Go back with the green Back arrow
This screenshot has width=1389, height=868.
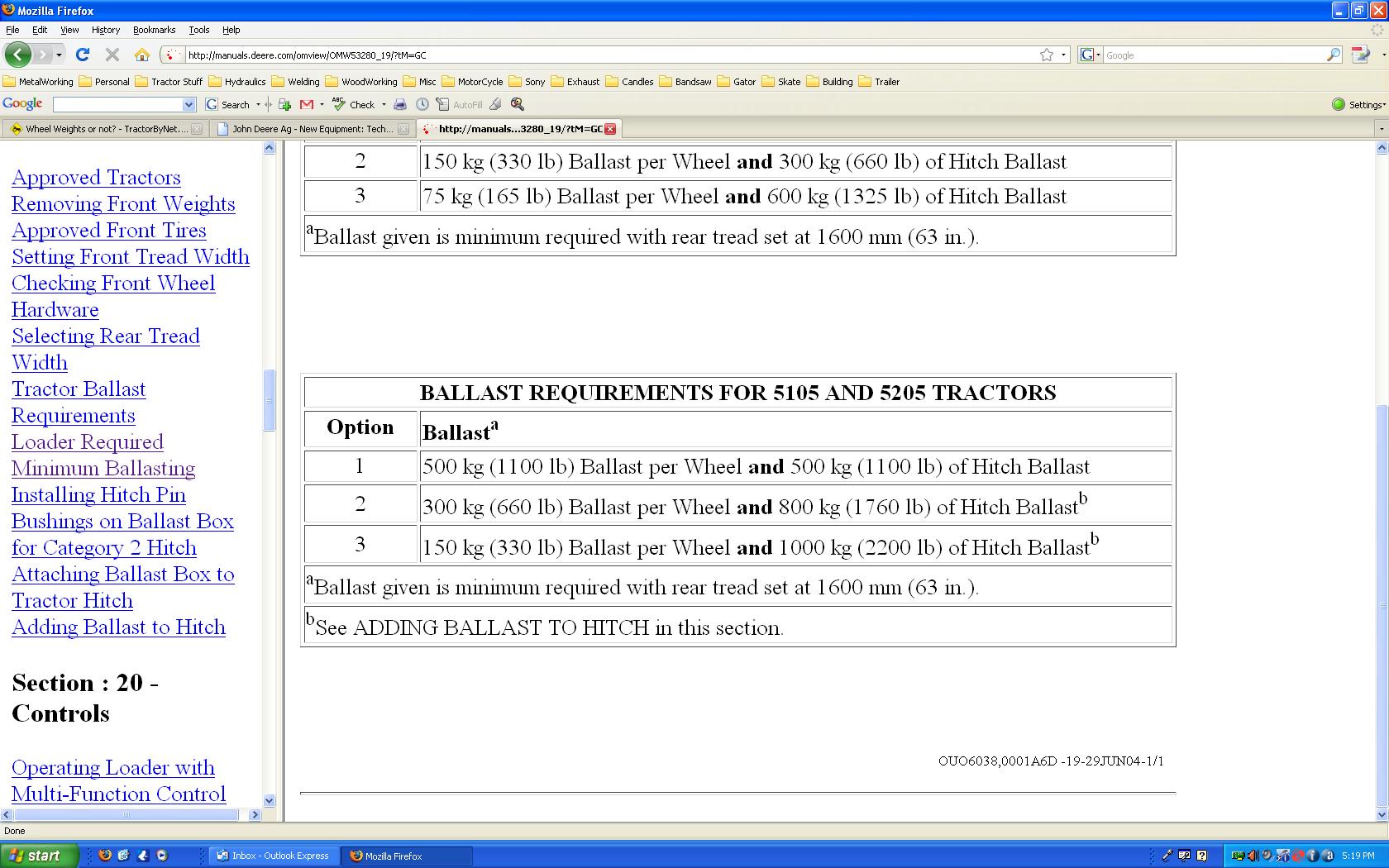point(18,55)
